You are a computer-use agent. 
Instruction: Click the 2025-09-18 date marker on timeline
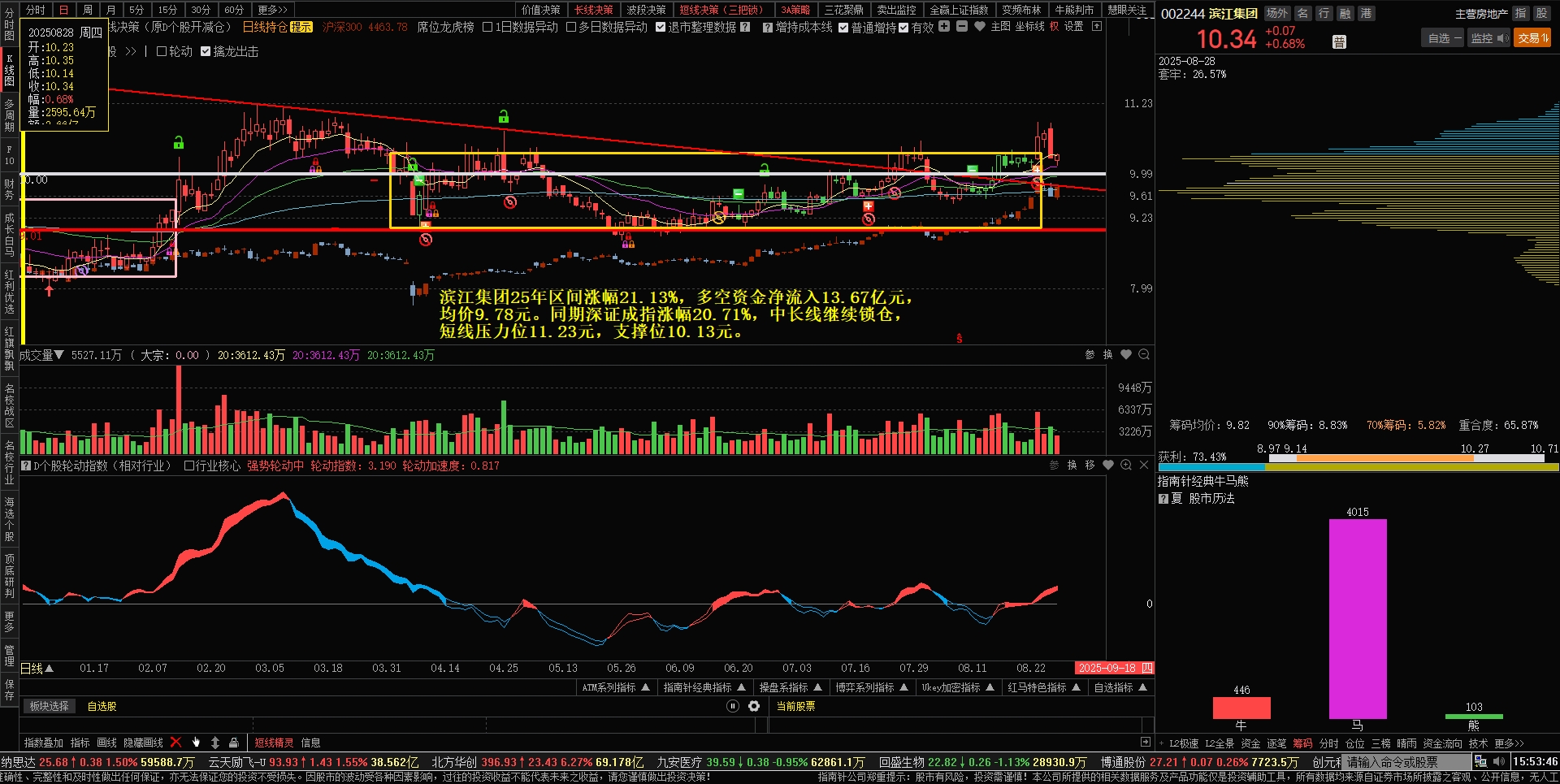pos(1115,668)
